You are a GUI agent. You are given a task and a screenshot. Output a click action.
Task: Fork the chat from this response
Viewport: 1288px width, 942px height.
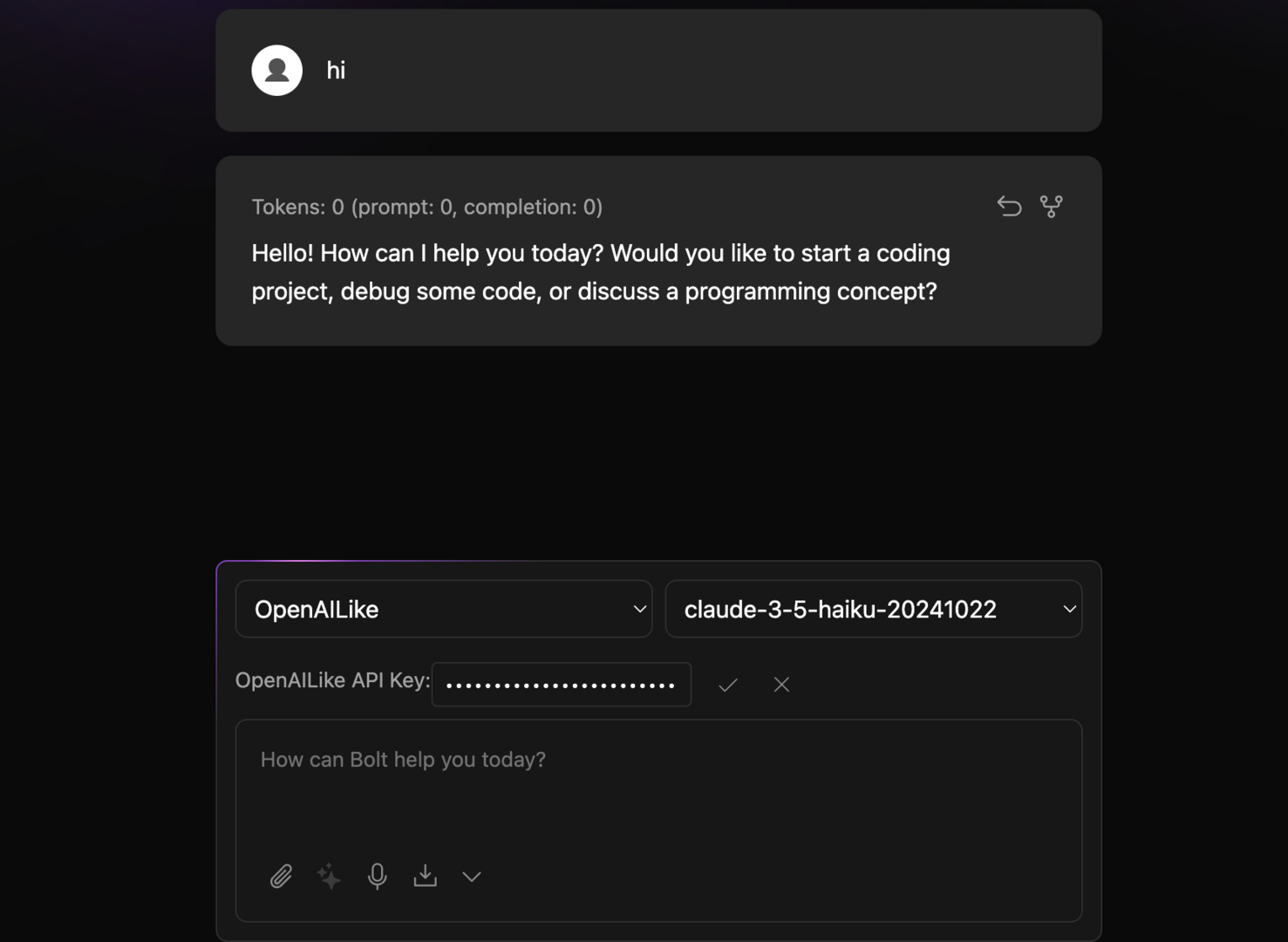tap(1051, 207)
